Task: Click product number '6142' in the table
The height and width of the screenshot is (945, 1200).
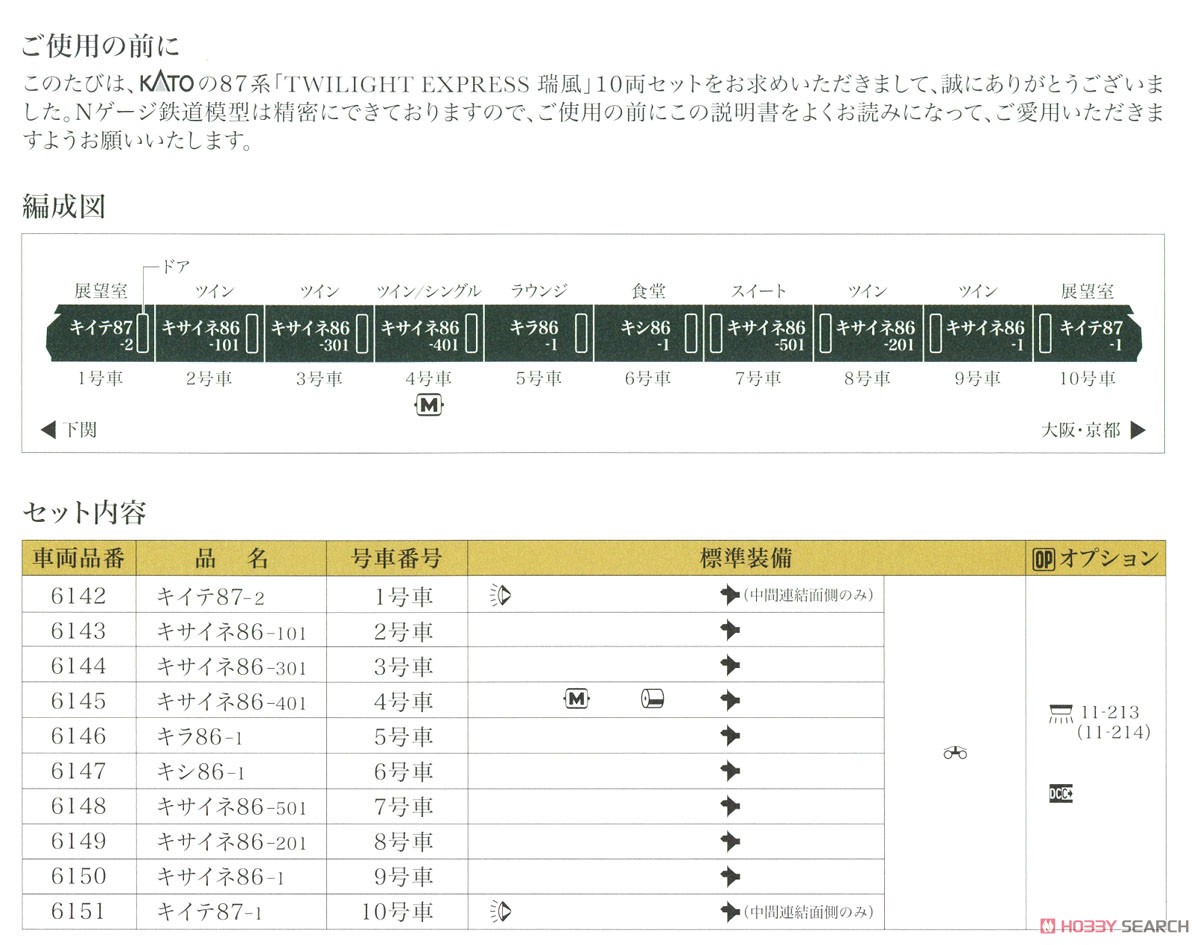Action: [x=77, y=596]
